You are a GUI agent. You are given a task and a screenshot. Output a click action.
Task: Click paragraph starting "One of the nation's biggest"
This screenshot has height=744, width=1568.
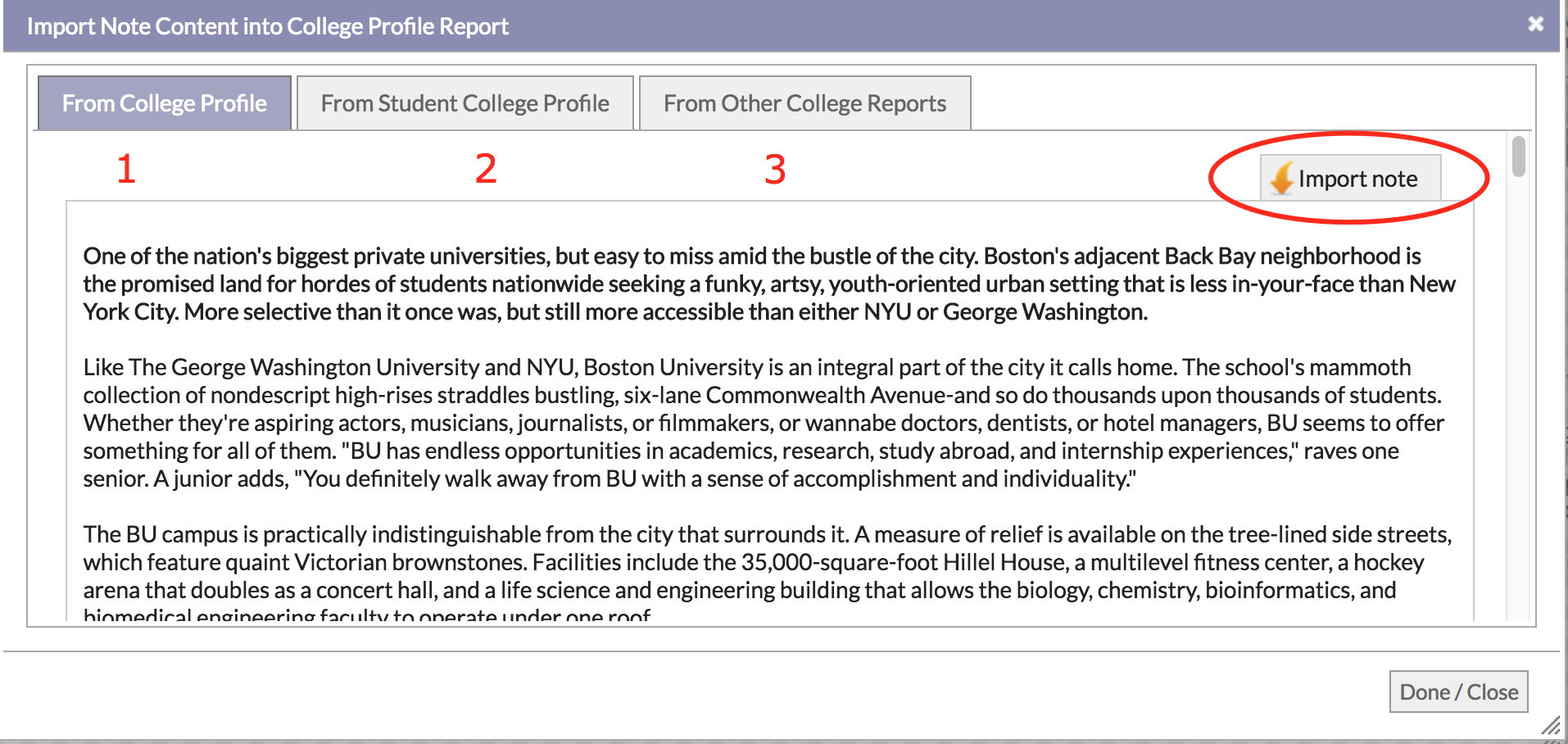coord(768,284)
